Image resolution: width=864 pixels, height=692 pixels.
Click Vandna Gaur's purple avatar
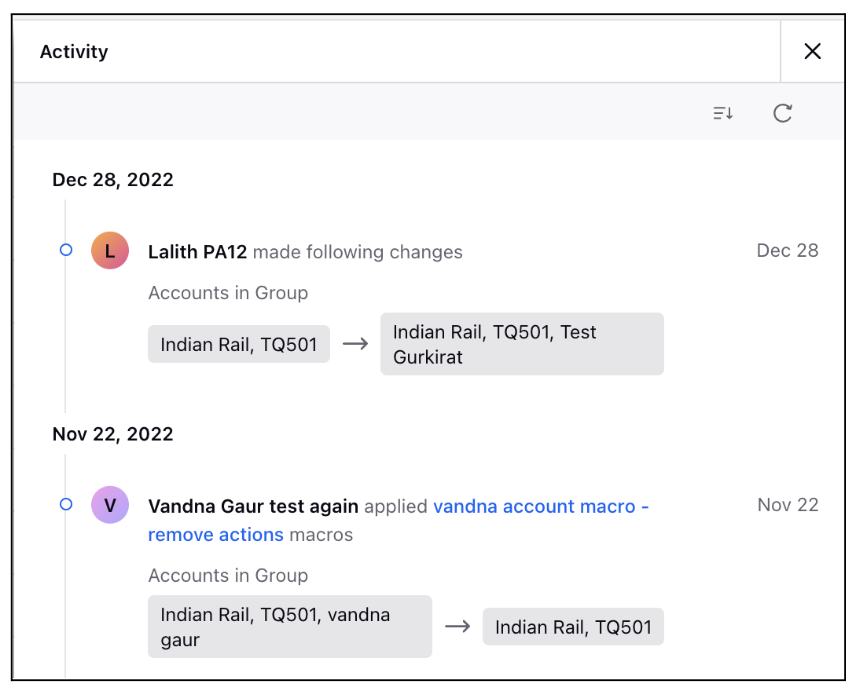point(110,505)
